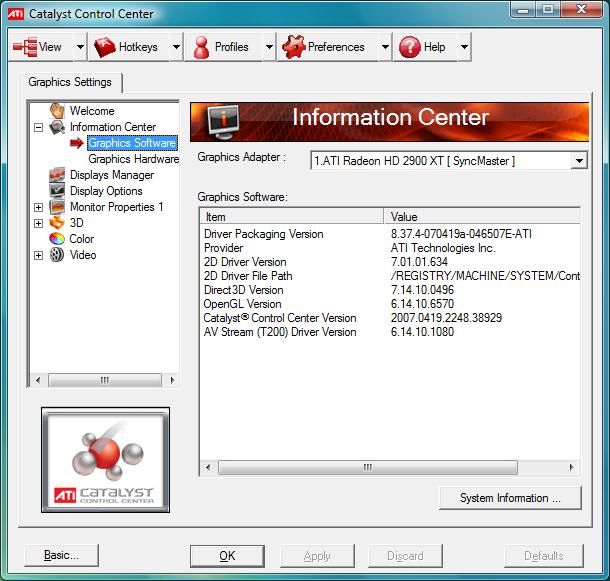
Task: Switch to Basic view button
Action: [x=61, y=555]
